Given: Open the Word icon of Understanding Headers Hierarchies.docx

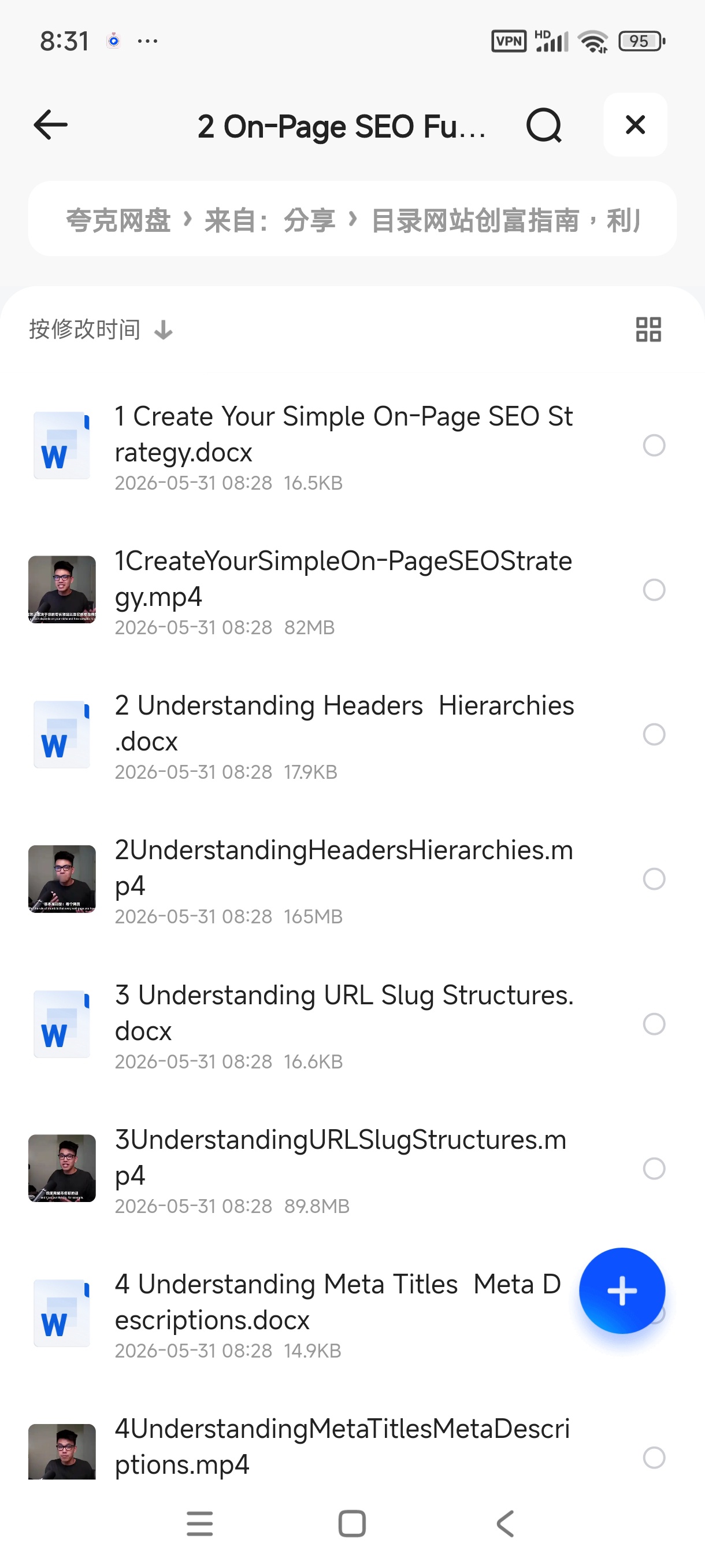Looking at the screenshot, I should tap(61, 735).
